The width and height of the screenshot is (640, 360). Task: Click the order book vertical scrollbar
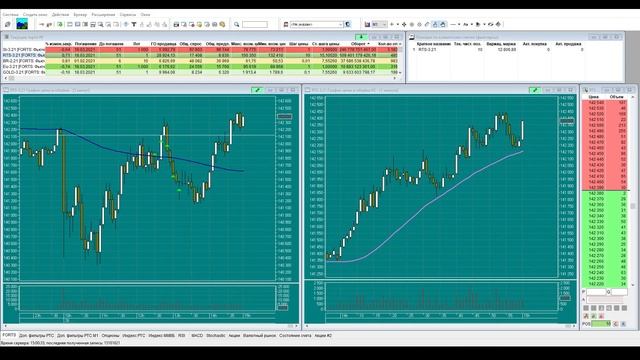633,191
